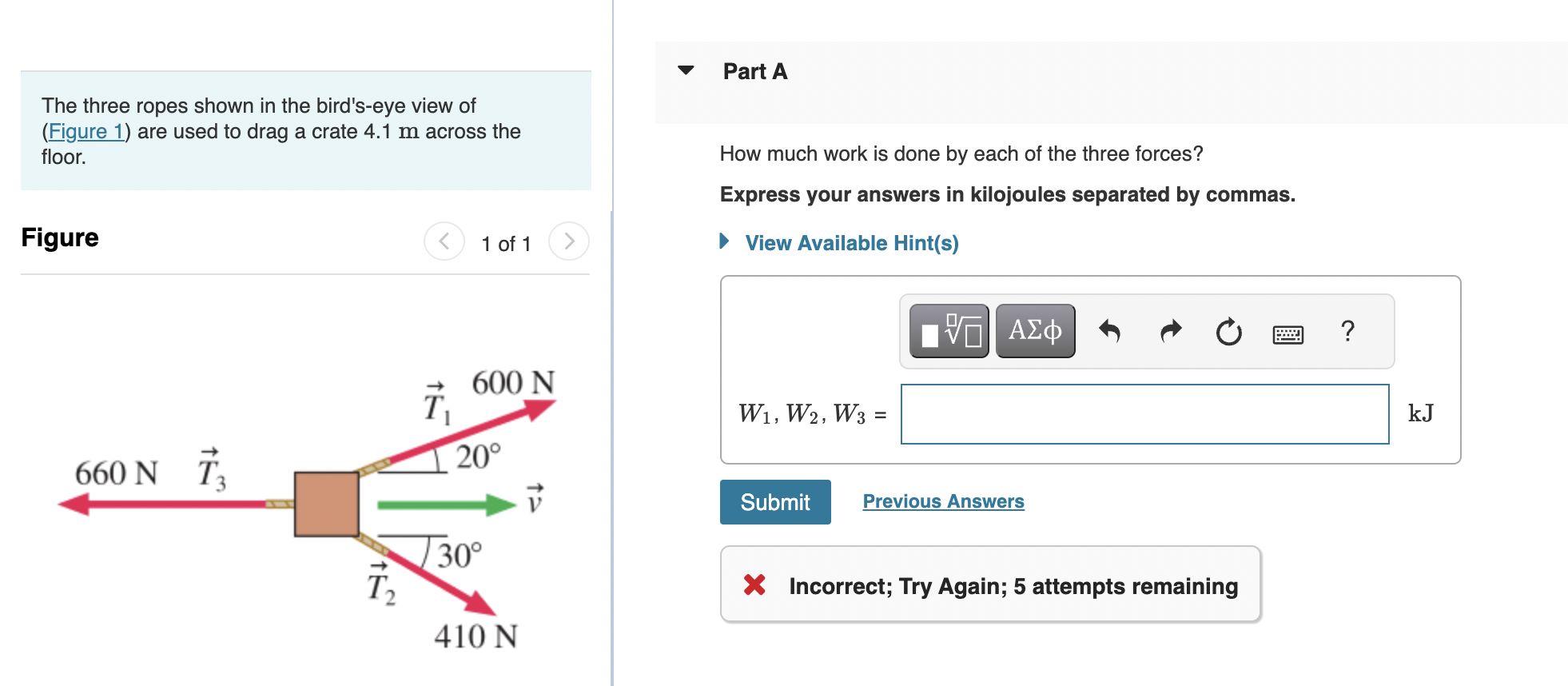Redo the equation entry
Image resolution: width=1568 pixels, height=686 pixels.
pos(1169,330)
